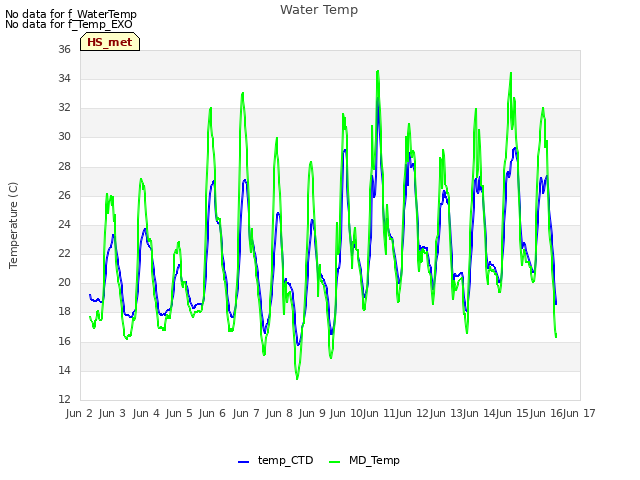
Task: Click the Jun 12 x-axis label
Action: point(412,413)
